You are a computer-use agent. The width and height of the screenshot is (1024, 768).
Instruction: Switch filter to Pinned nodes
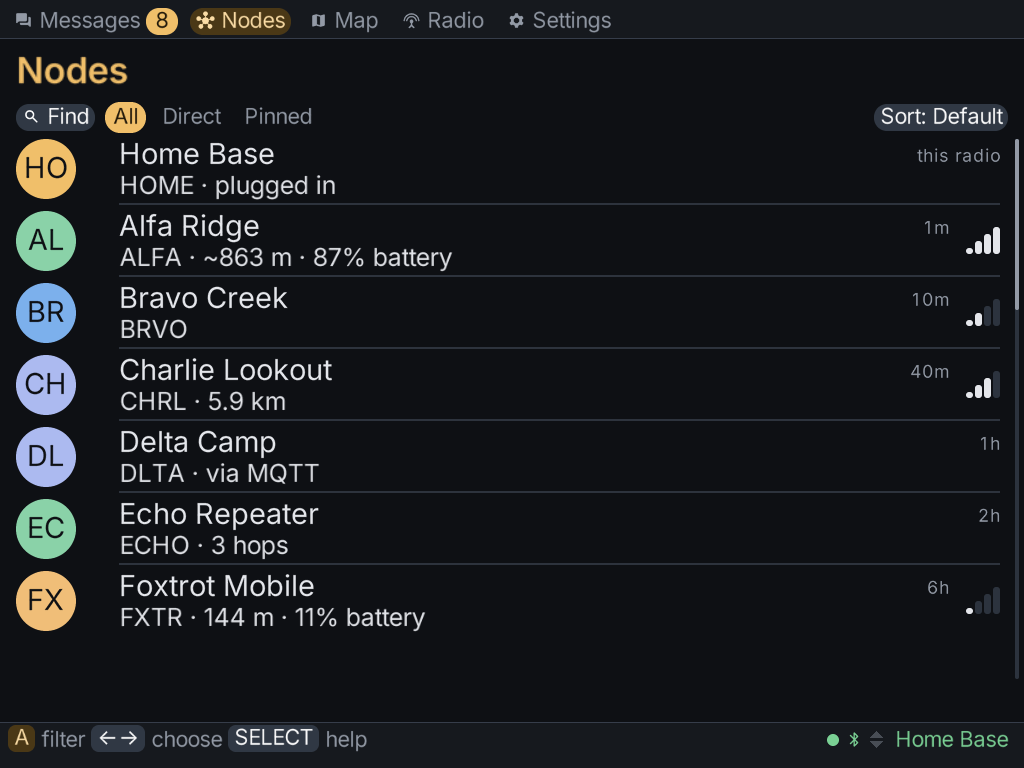278,117
